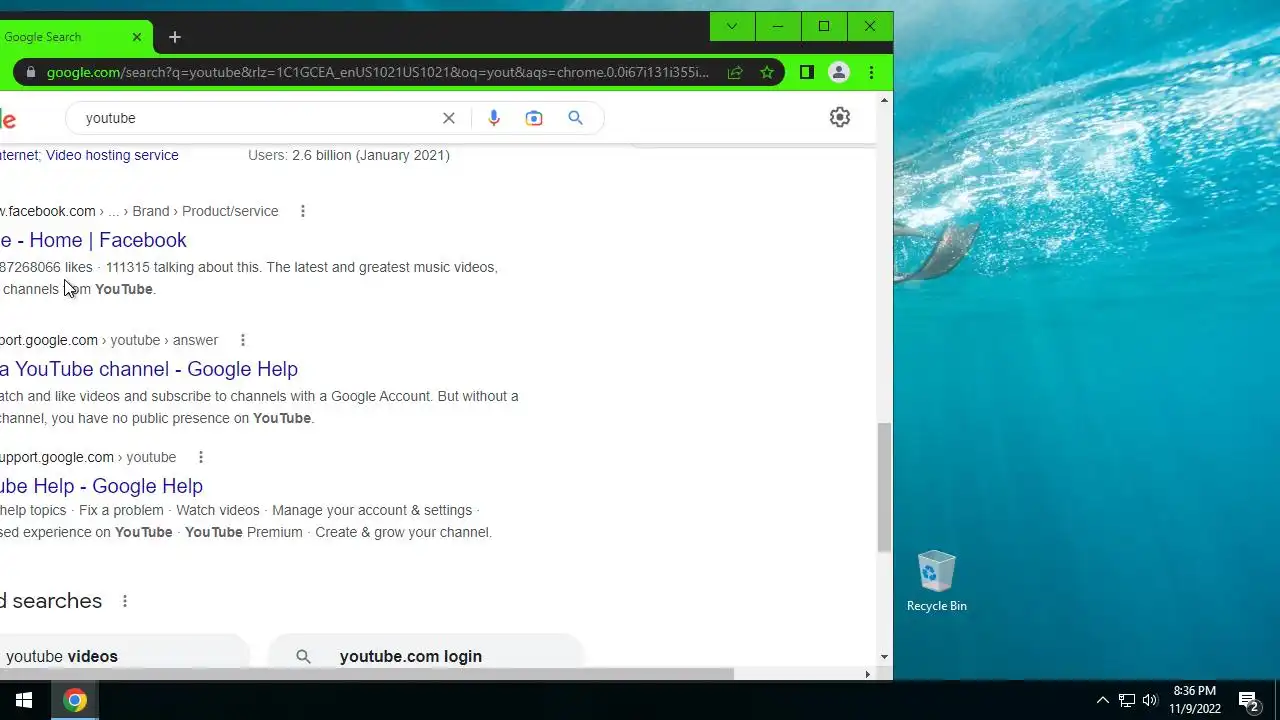Close the Google Search tab
Image resolution: width=1280 pixels, height=720 pixels.
[137, 37]
